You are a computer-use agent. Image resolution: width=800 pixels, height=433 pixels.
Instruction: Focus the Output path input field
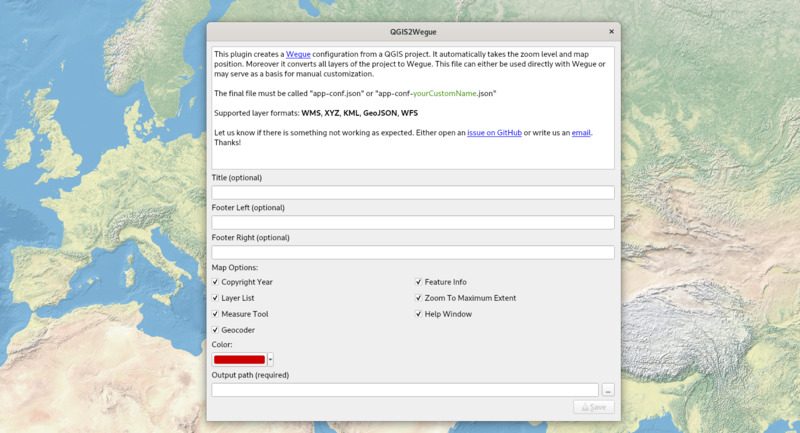pos(405,390)
